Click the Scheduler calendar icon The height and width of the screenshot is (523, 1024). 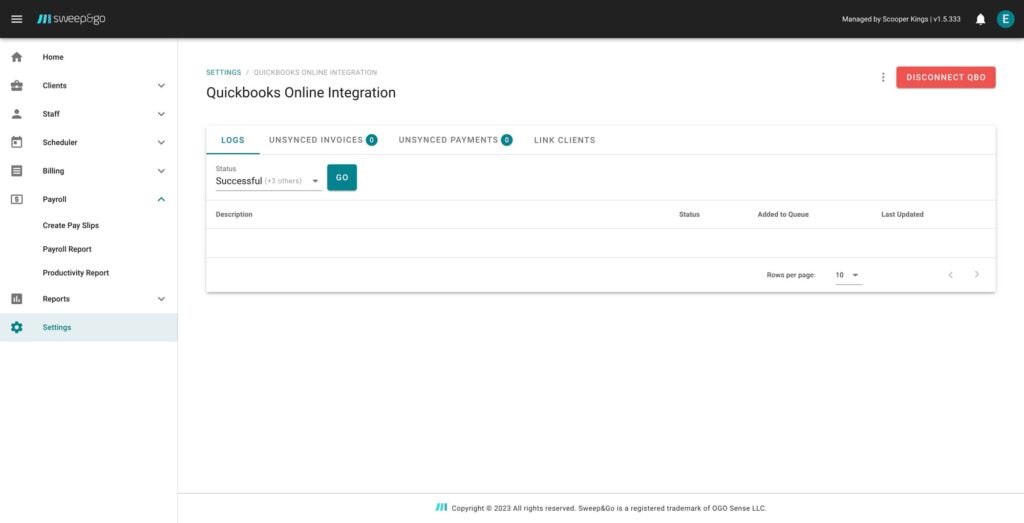pos(17,142)
